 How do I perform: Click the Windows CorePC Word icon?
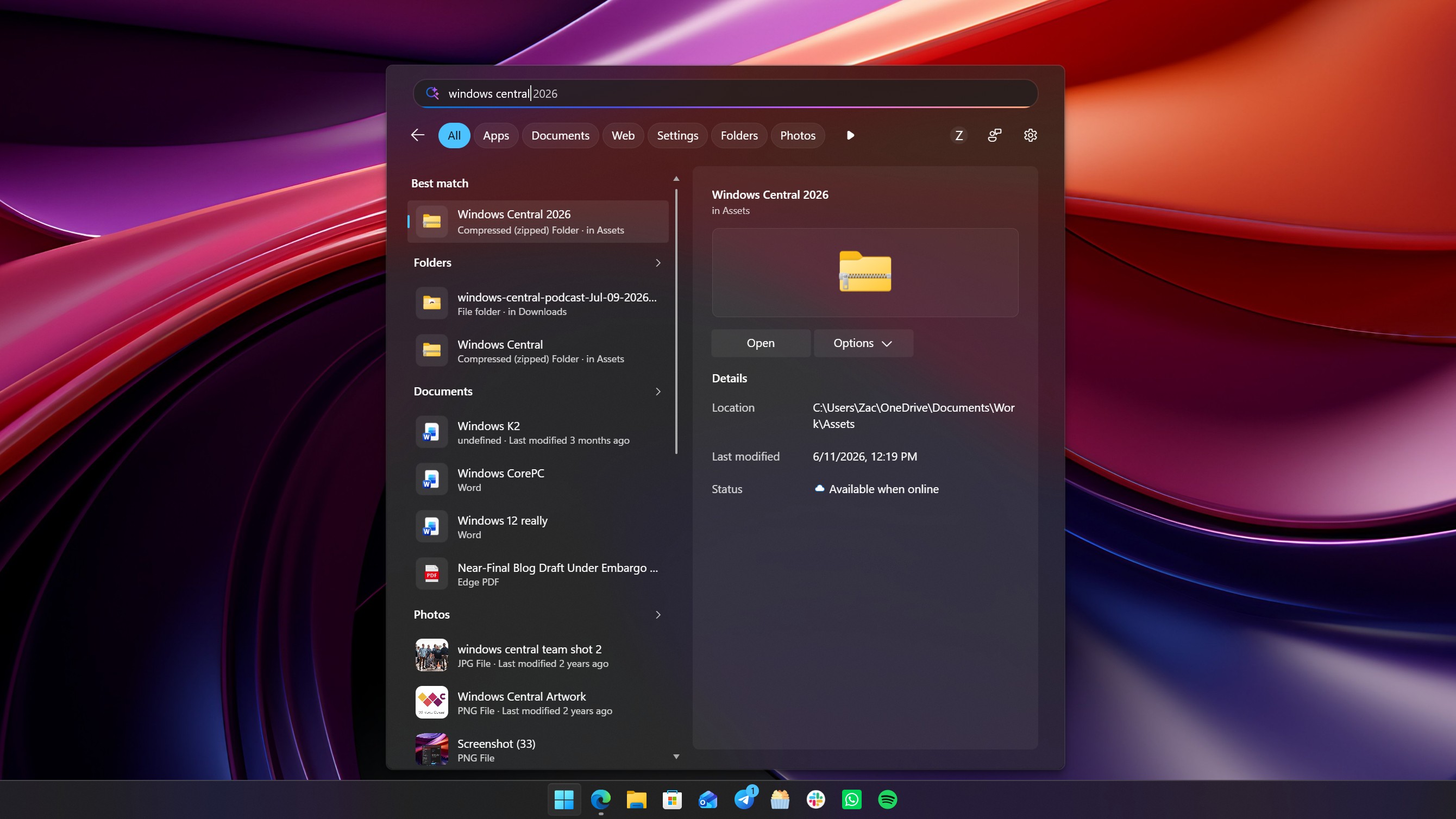431,480
